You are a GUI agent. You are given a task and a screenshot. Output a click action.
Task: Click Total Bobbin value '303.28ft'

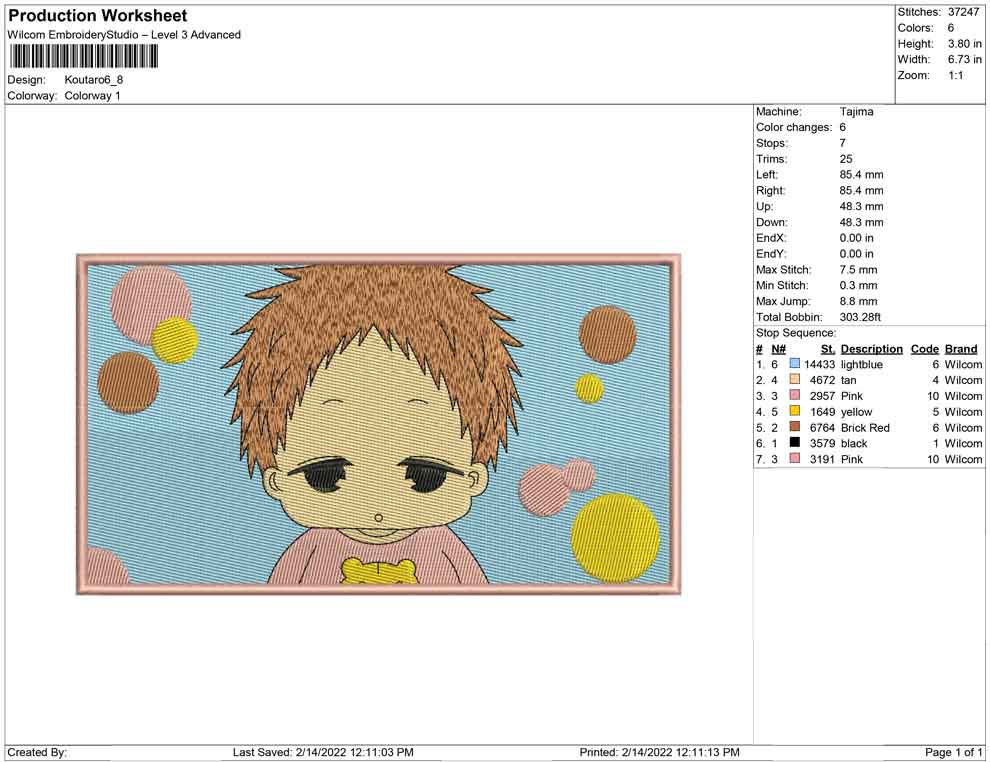pyautogui.click(x=860, y=317)
